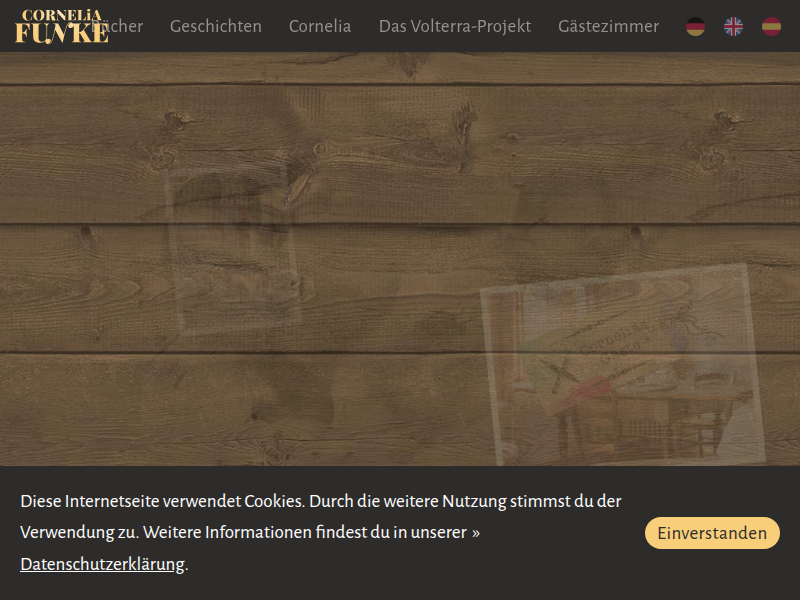Open the Bücher menu item
The image size is (800, 600).
click(125, 26)
